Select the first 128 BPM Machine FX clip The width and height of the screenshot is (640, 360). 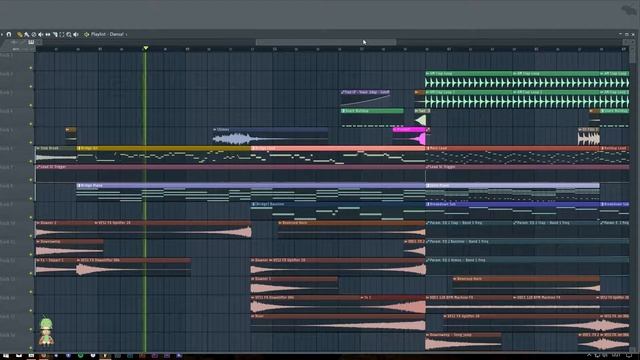click(469, 304)
